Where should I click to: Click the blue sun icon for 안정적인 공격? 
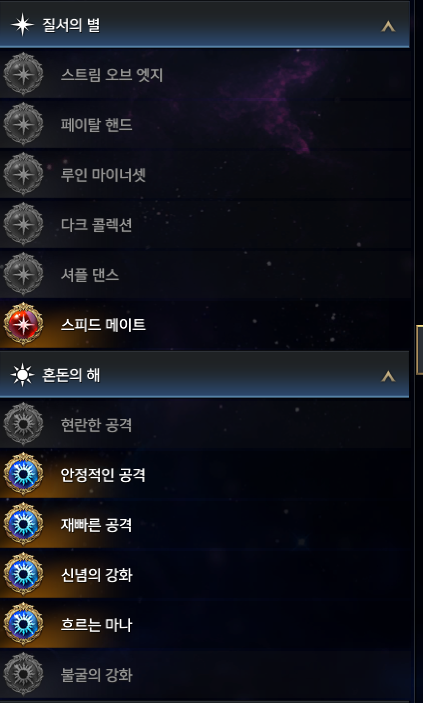coord(23,474)
